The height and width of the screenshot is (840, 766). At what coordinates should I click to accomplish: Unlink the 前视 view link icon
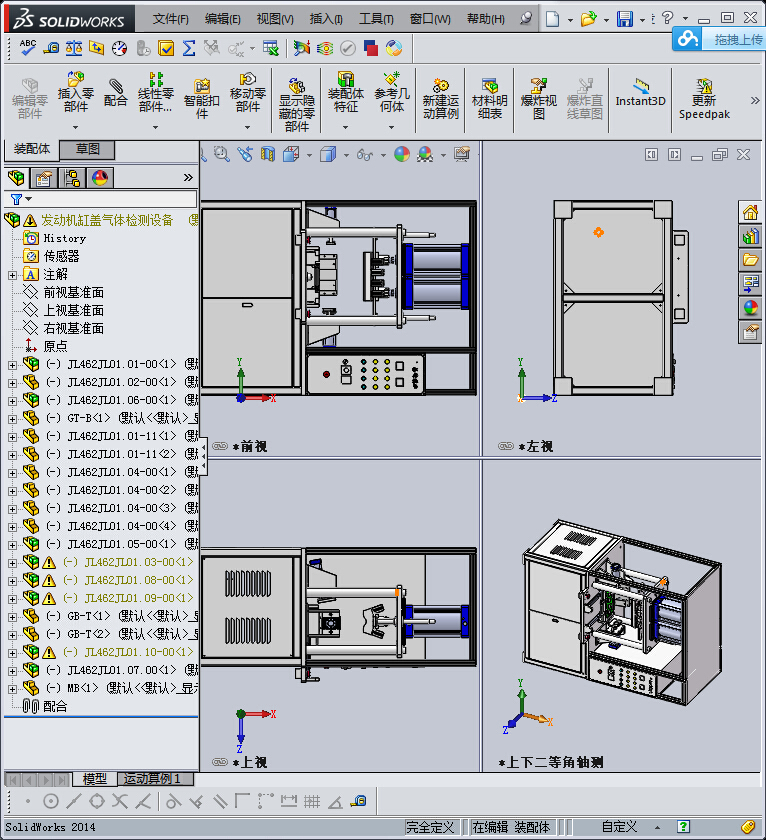click(220, 446)
